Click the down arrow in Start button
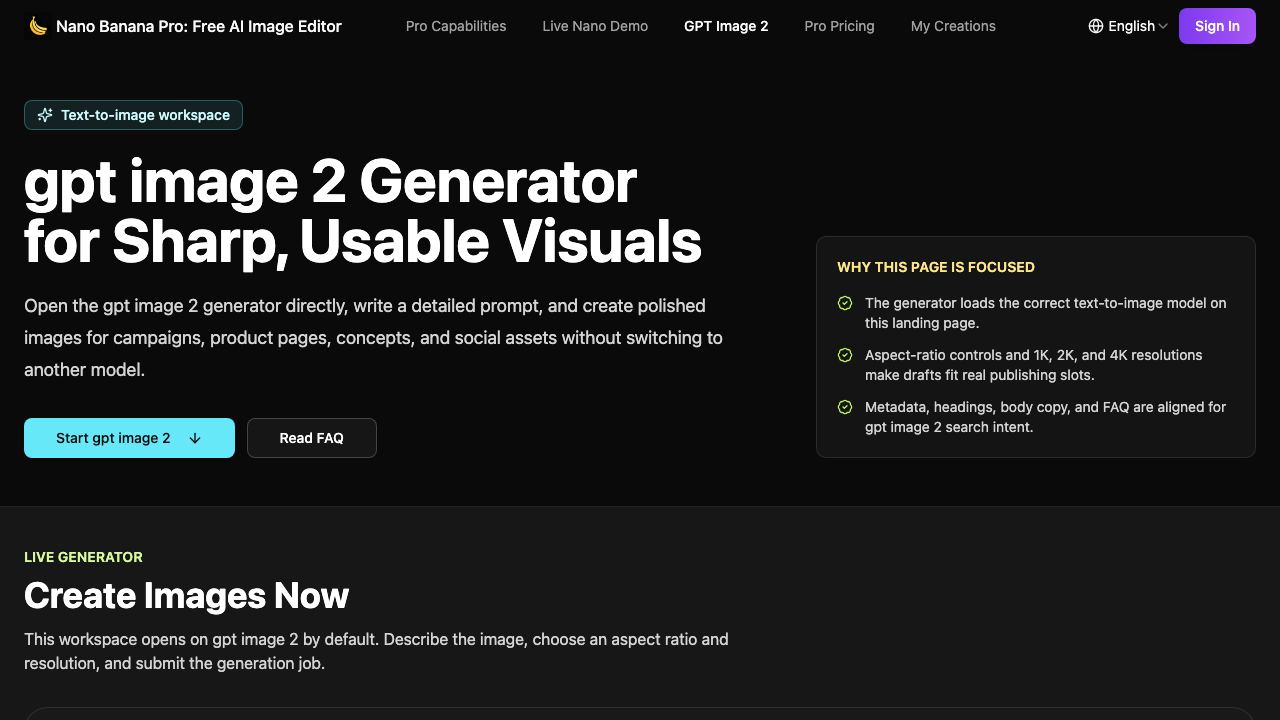 195,438
